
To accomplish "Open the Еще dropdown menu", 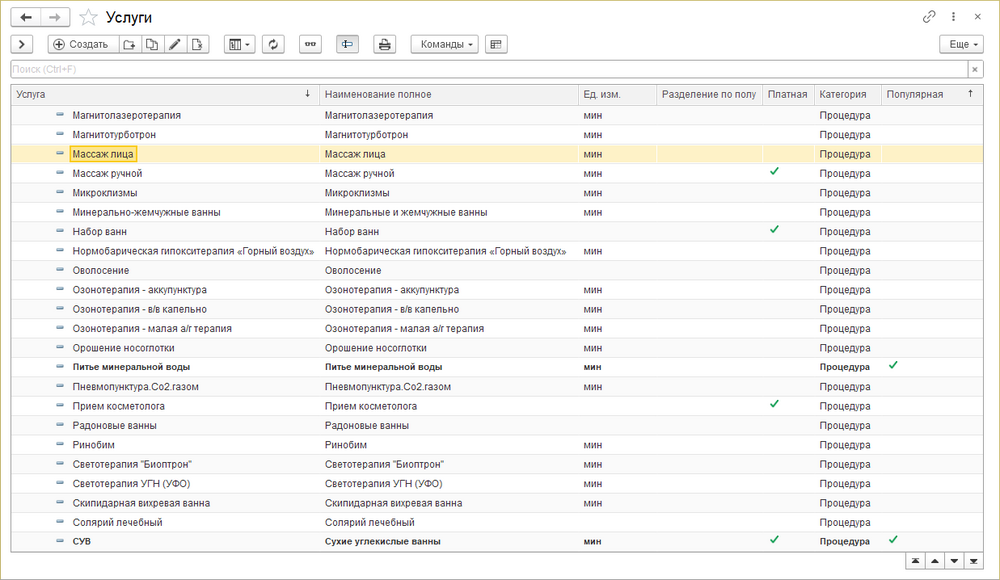I will click(961, 44).
